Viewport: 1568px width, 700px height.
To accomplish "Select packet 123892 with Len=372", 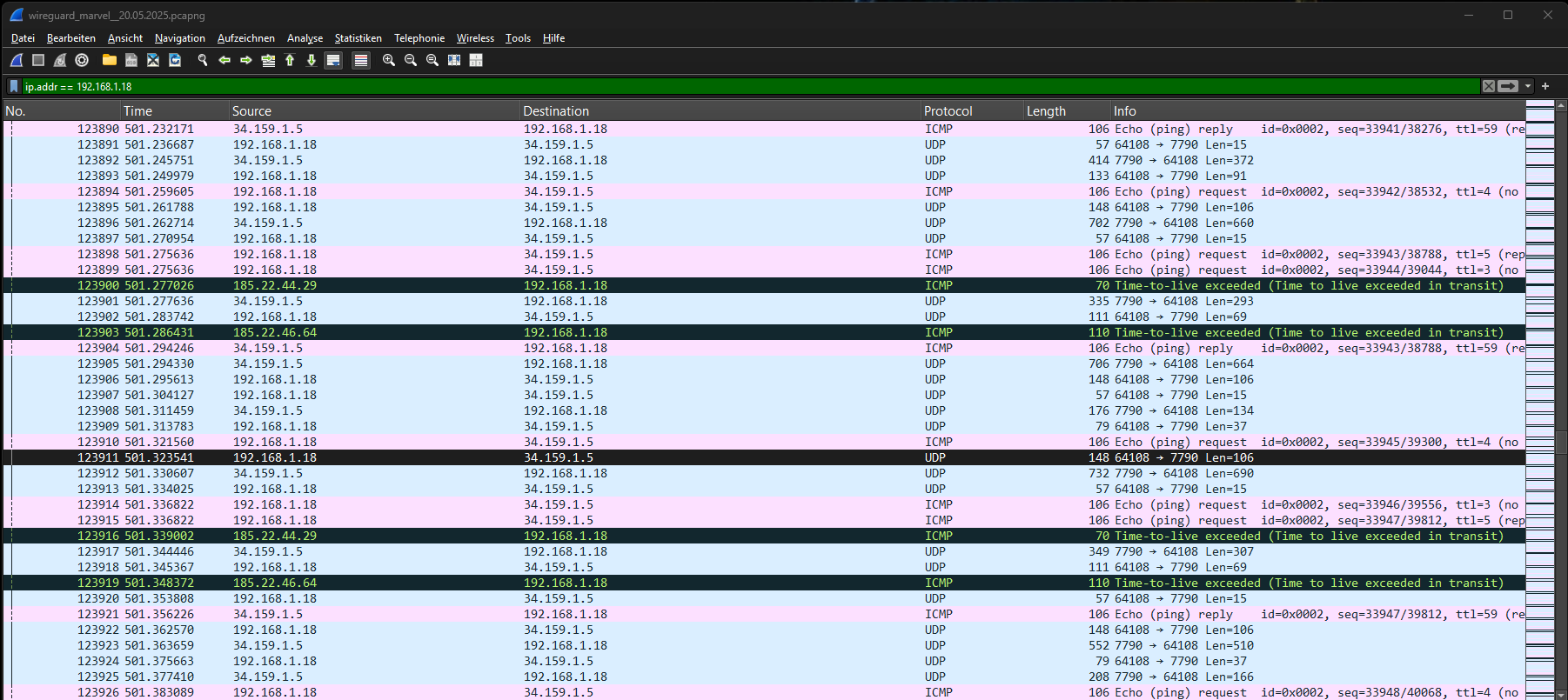I will (764, 160).
